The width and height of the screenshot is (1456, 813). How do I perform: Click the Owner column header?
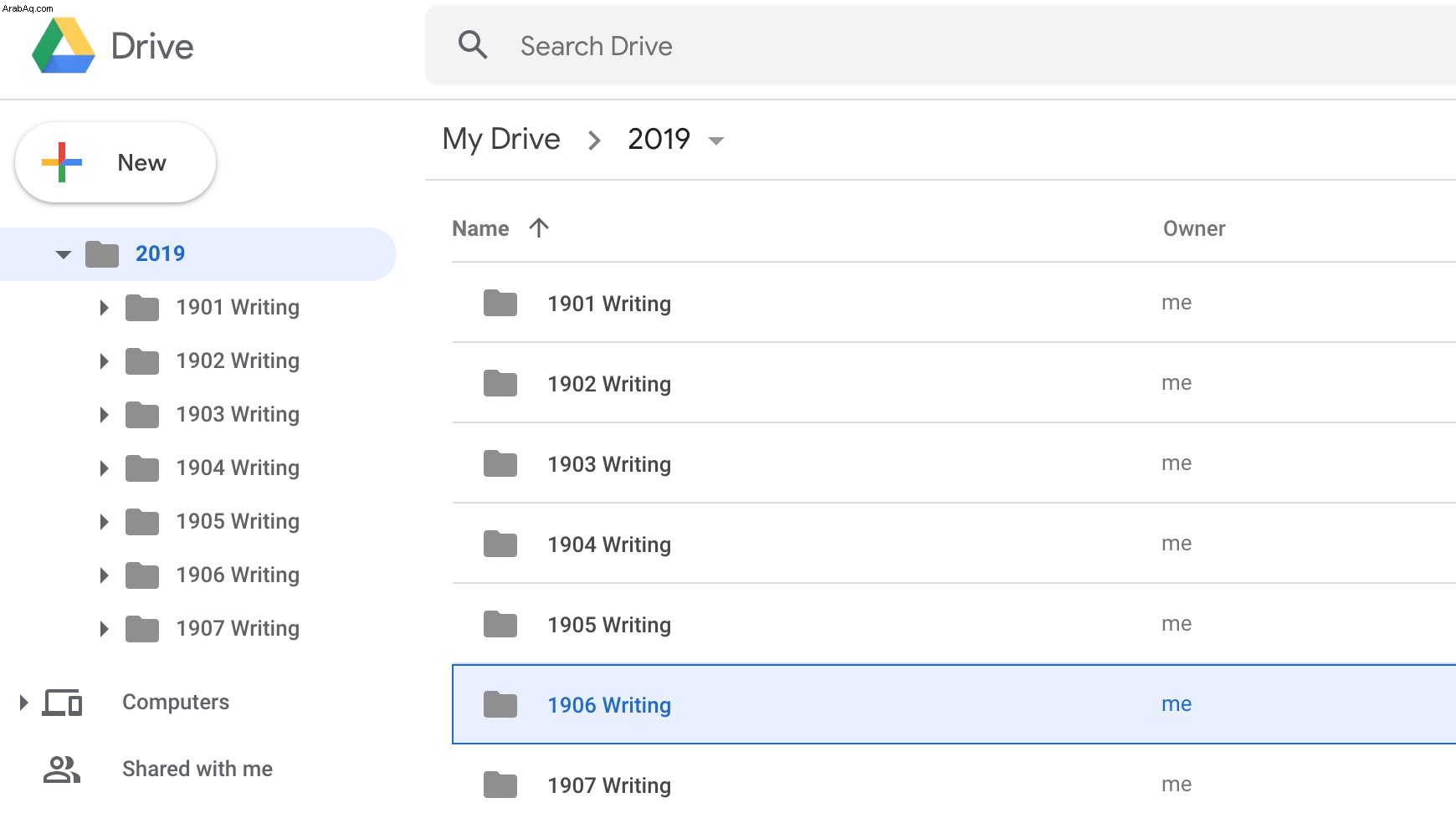(1194, 228)
